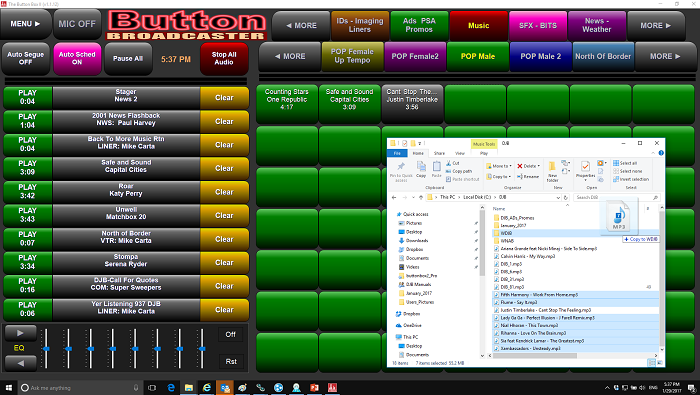This screenshot has height=395, width=700.
Task: Open File Explorer from the taskbar
Action: click(x=189, y=387)
